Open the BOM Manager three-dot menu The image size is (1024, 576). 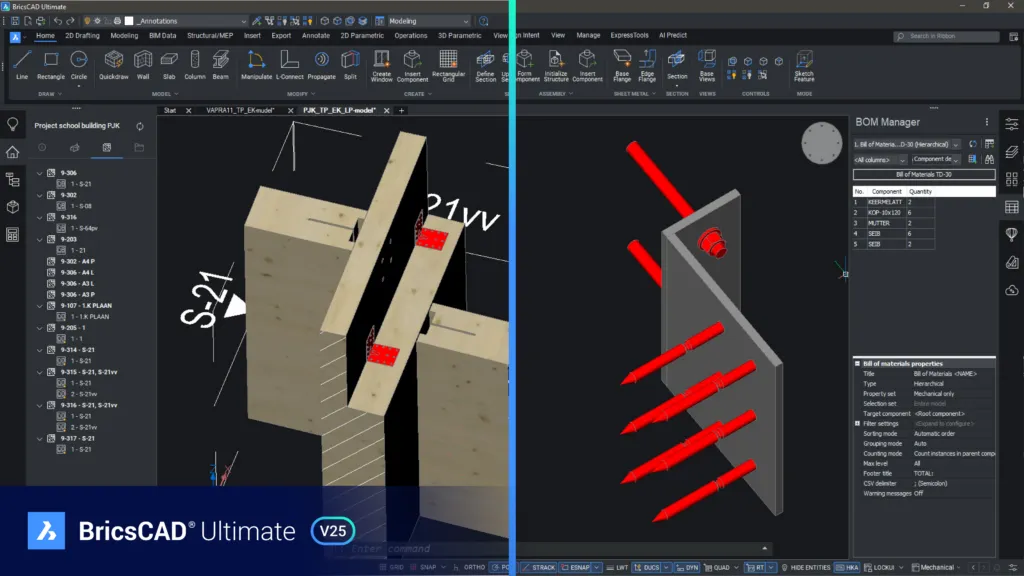(987, 122)
